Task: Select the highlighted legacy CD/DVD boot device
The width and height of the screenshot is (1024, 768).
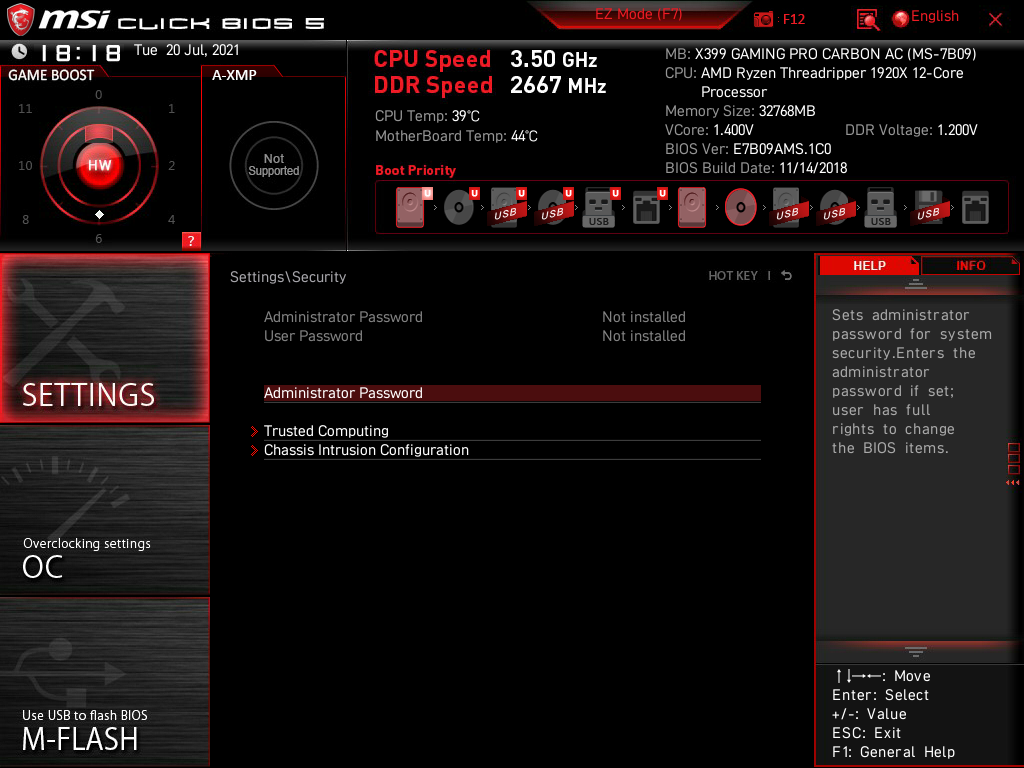Action: (x=741, y=207)
